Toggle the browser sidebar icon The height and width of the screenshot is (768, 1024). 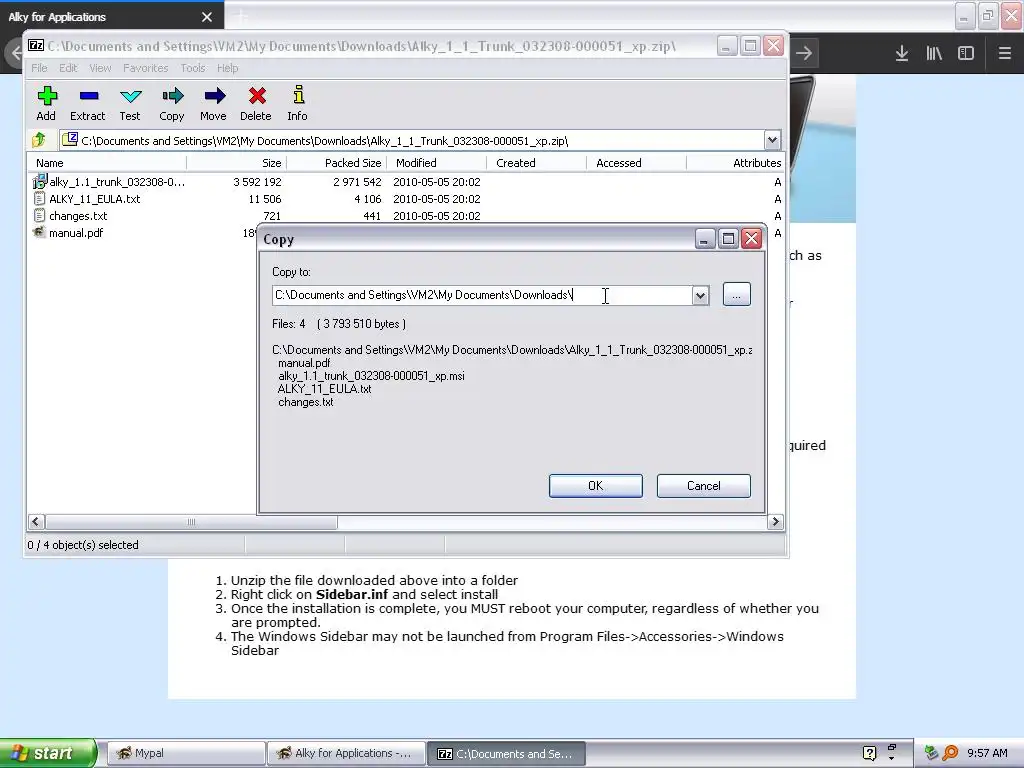click(x=966, y=54)
